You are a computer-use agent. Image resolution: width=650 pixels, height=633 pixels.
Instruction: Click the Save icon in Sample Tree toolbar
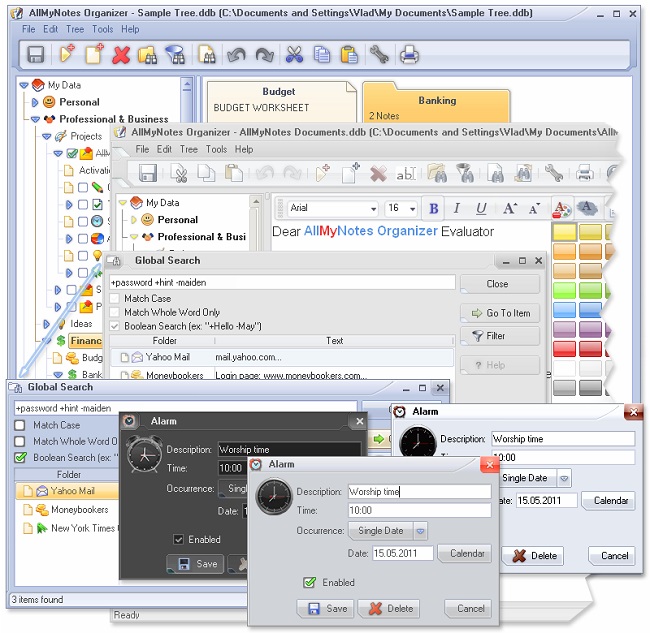36,55
